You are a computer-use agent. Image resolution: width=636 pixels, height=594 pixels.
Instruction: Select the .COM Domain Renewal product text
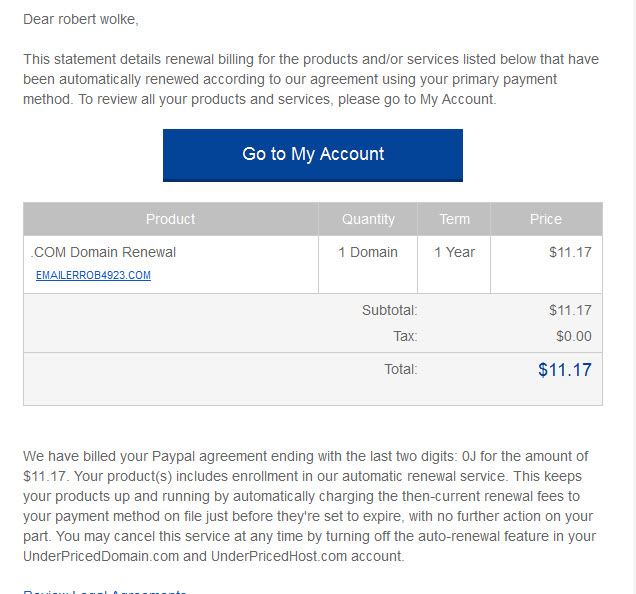coord(103,252)
